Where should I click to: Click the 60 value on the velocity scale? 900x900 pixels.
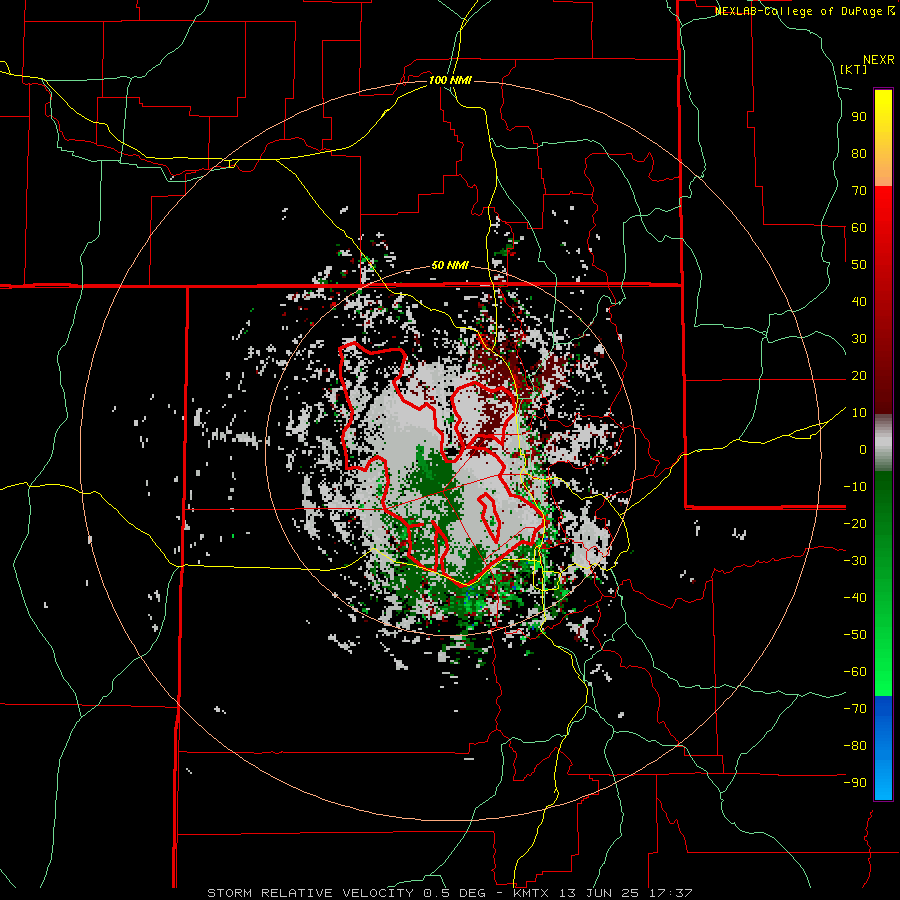pyautogui.click(x=859, y=227)
